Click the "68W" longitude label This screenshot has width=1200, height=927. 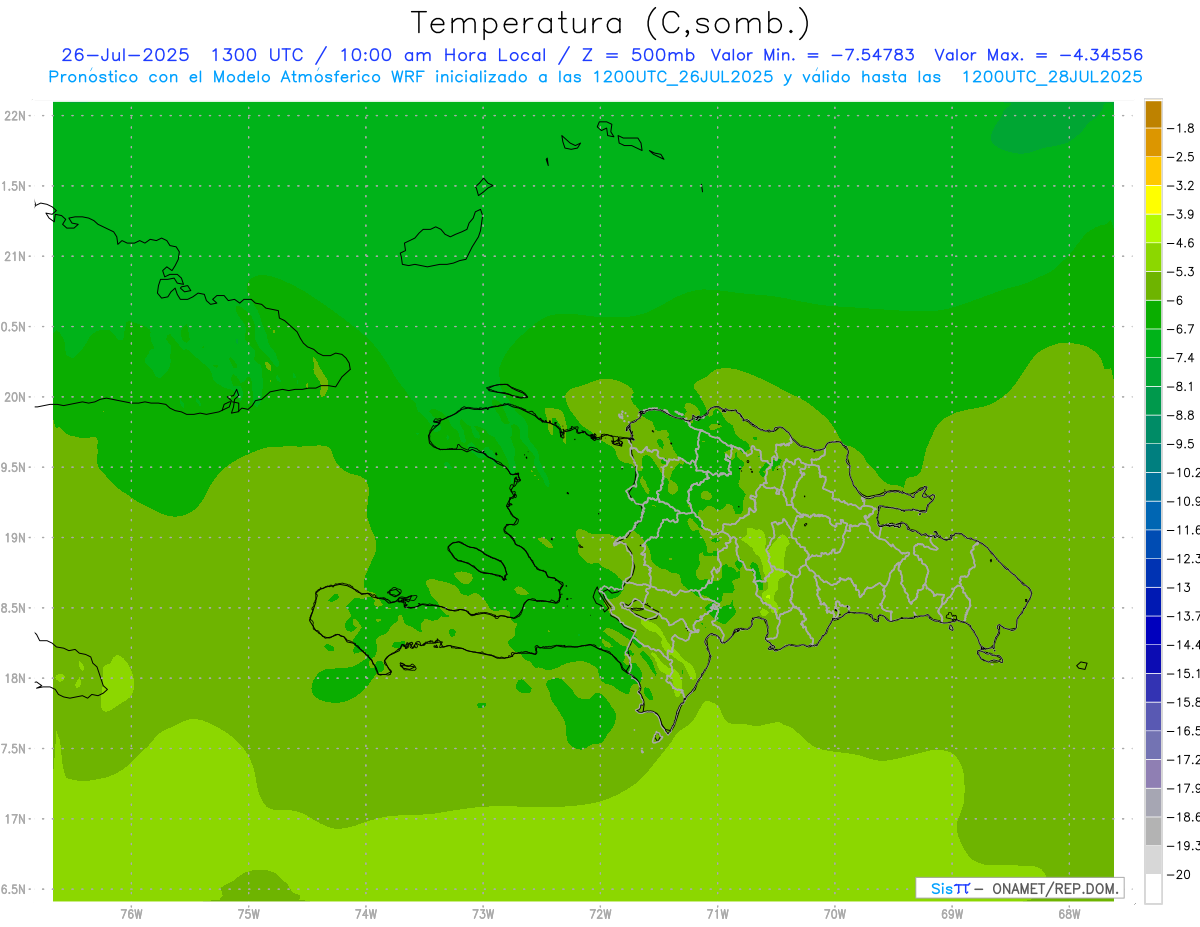click(1069, 913)
